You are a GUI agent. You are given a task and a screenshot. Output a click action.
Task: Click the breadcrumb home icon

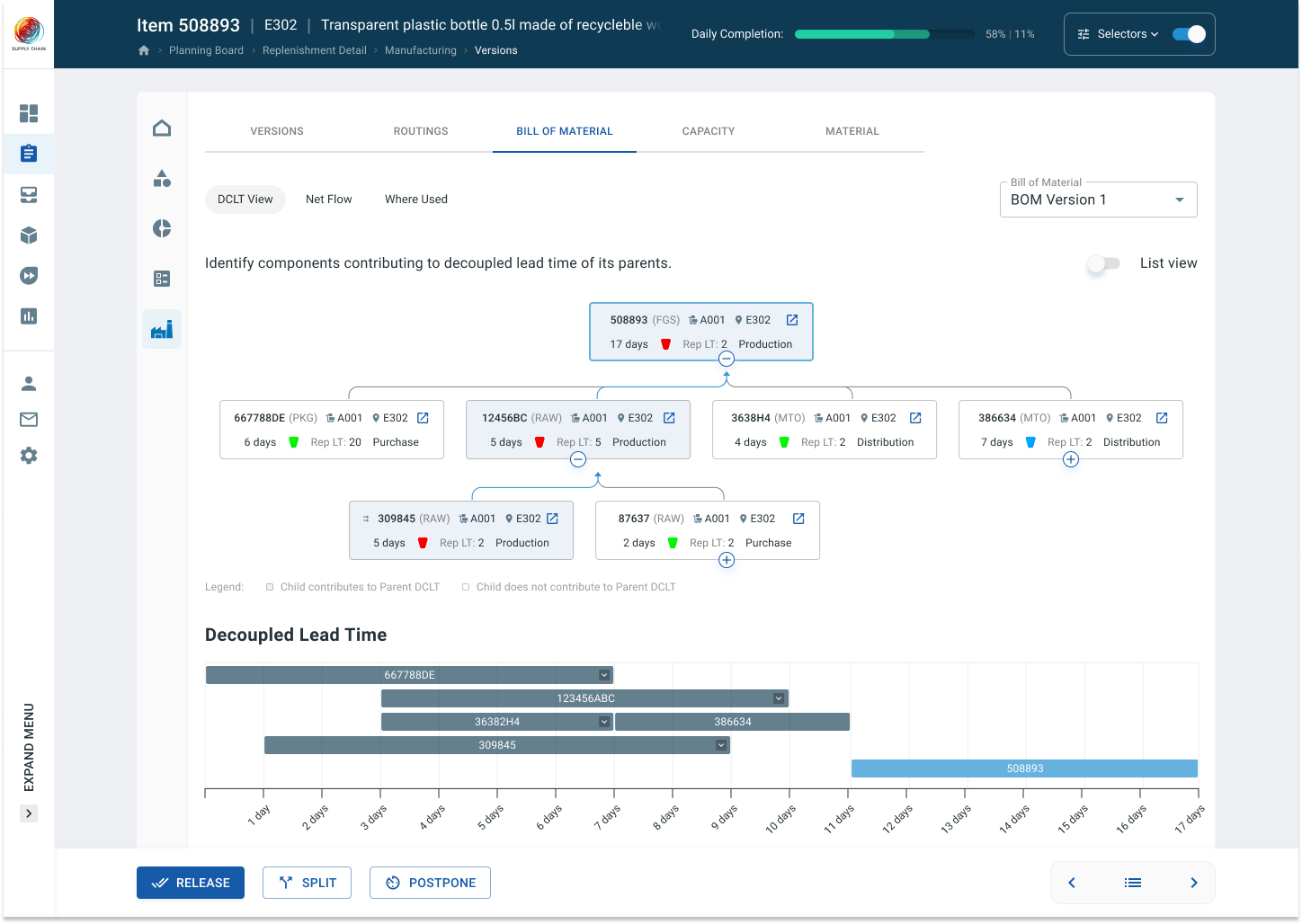point(144,50)
